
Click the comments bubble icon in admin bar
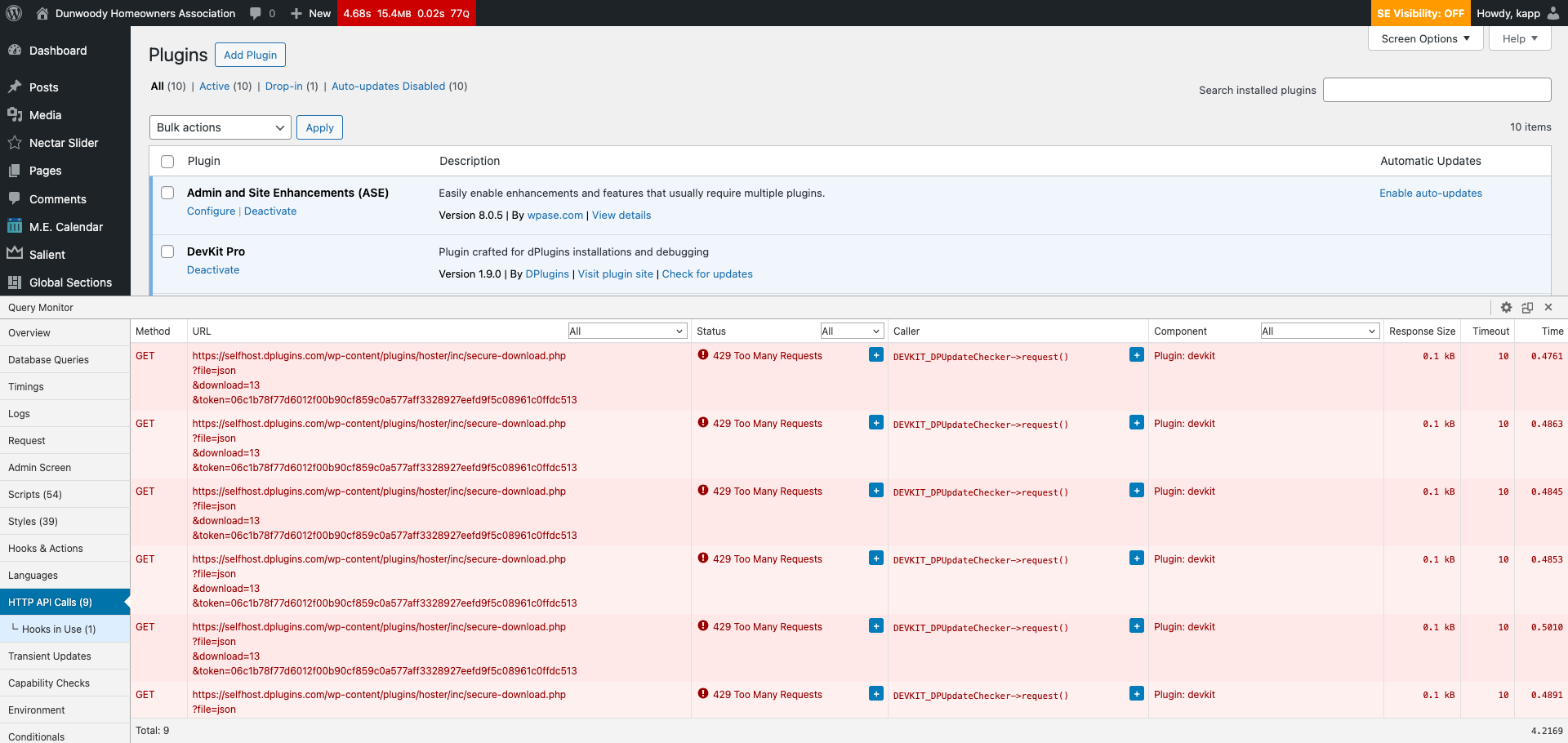[256, 13]
